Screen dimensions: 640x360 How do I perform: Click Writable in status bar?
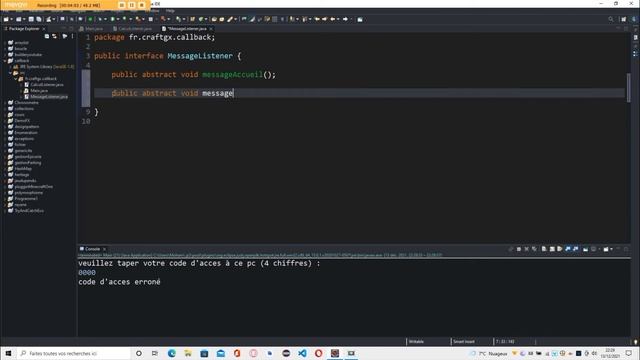click(x=416, y=342)
